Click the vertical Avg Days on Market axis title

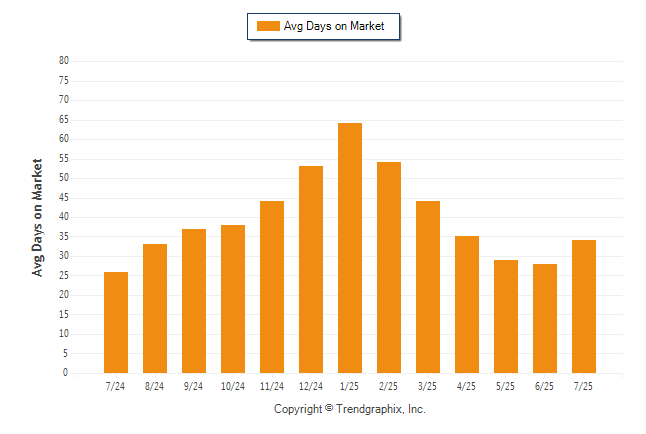pyautogui.click(x=37, y=218)
